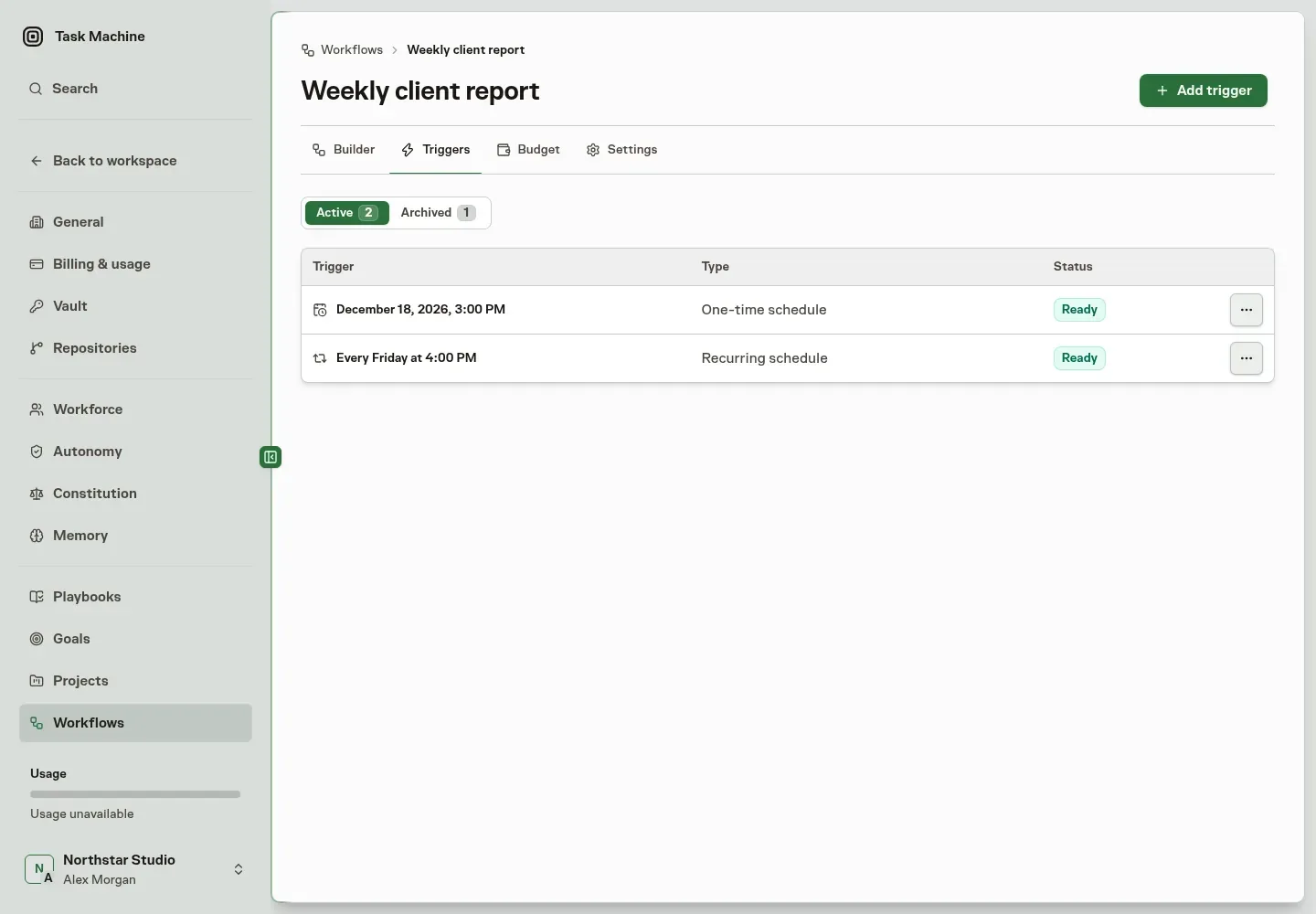
Task: Click the Billing & usage card icon
Action: coord(37,264)
